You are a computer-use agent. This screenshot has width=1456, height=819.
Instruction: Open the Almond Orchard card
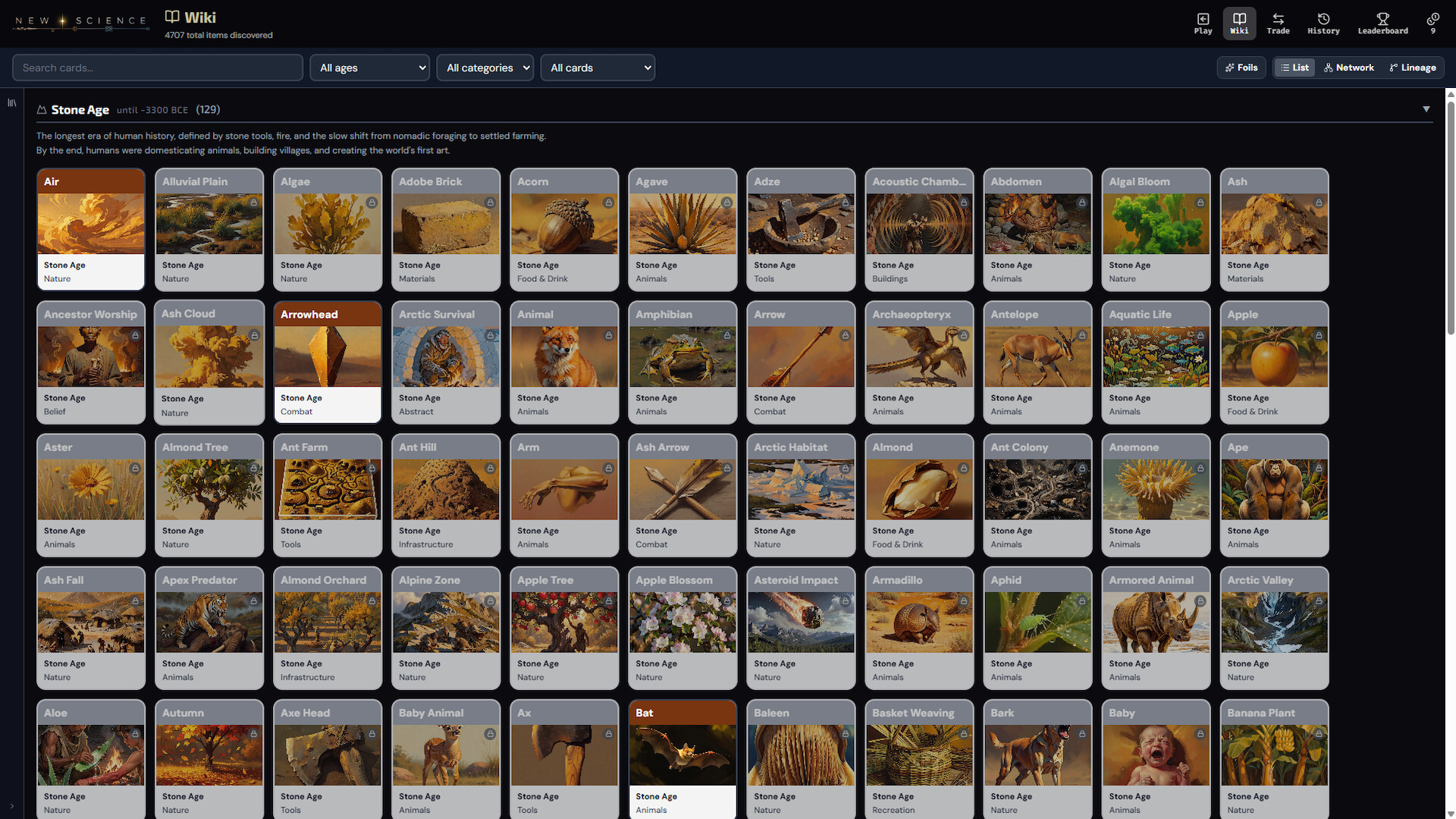pyautogui.click(x=328, y=628)
